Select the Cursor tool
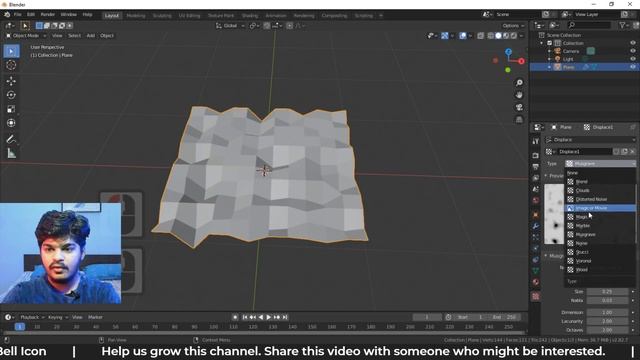 point(11,65)
